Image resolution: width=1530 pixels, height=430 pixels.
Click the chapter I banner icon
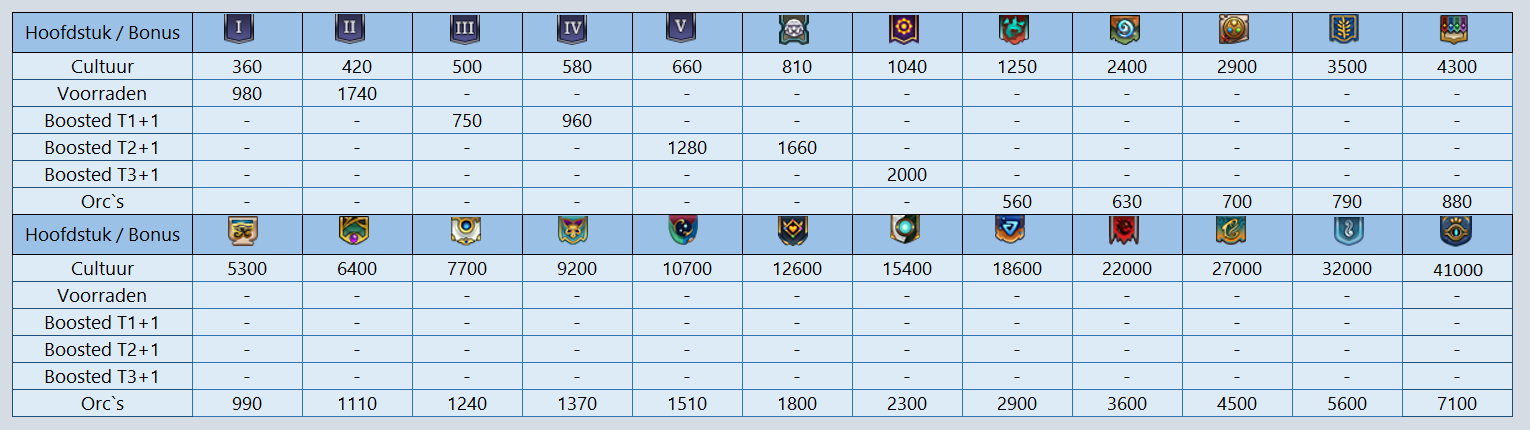238,30
